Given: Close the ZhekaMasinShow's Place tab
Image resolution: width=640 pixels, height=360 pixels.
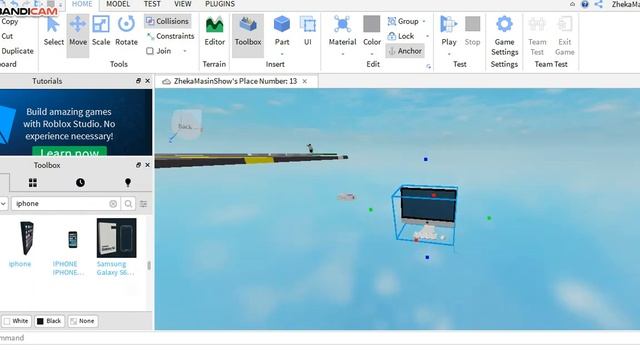Looking at the screenshot, I should tap(304, 81).
